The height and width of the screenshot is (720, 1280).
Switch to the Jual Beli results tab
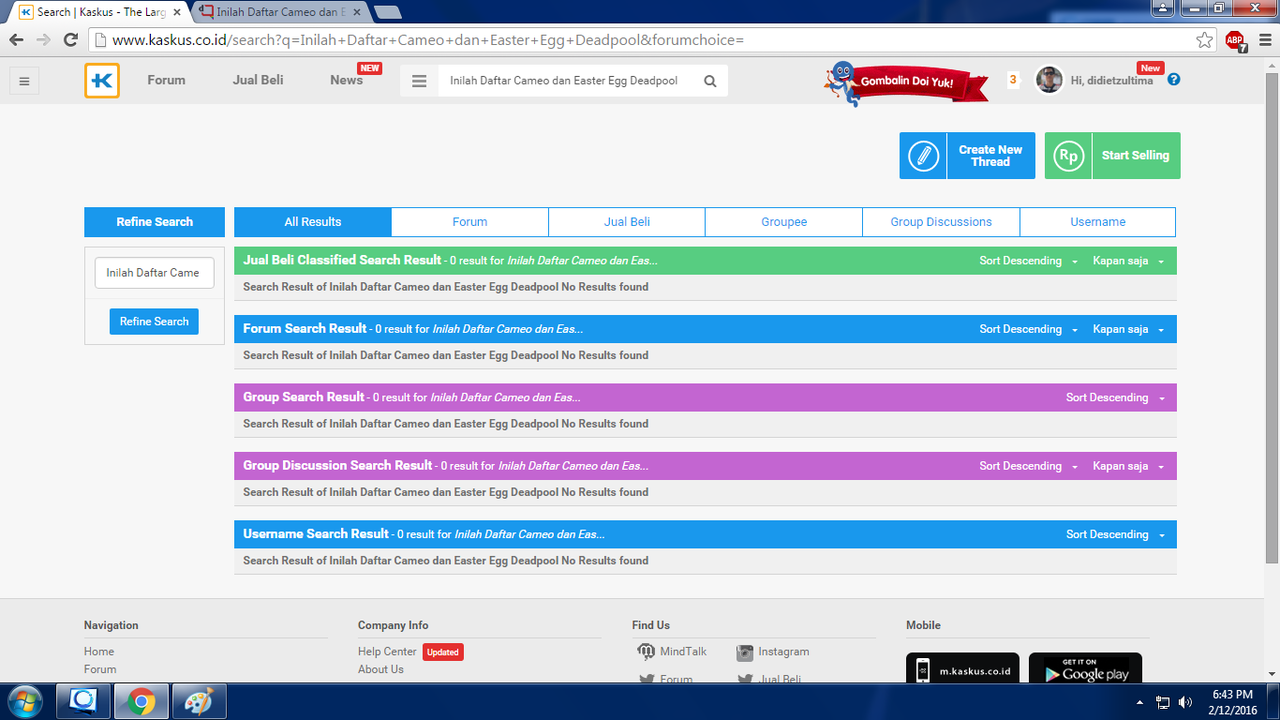point(627,222)
